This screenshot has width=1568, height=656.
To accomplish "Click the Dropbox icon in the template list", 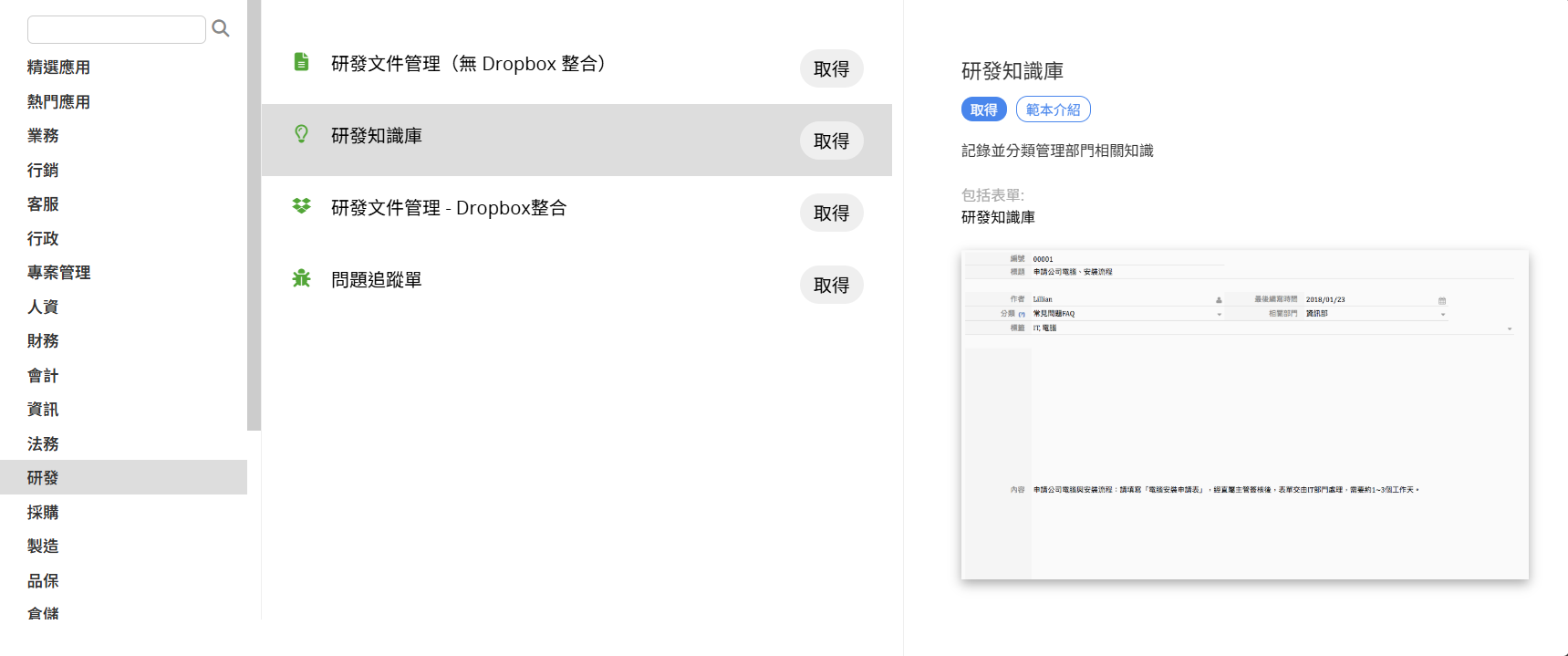I will [x=301, y=206].
